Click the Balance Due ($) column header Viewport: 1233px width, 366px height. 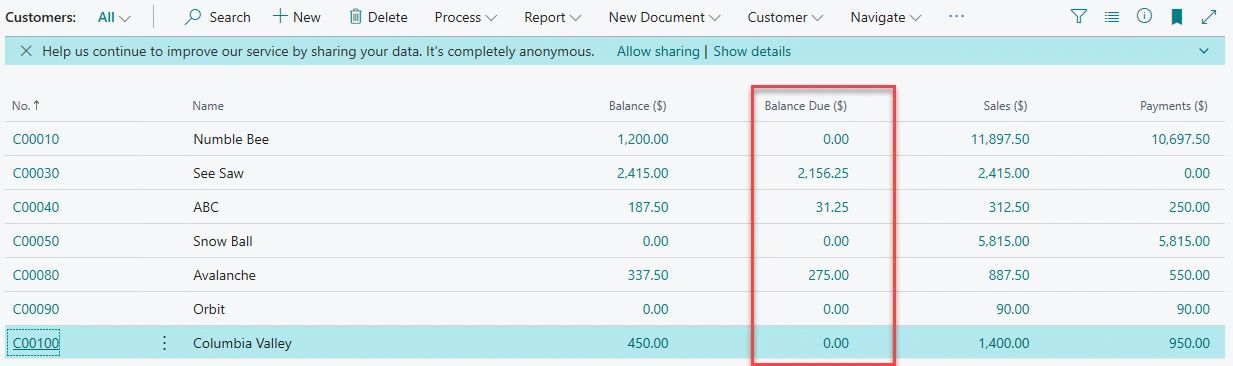(806, 105)
